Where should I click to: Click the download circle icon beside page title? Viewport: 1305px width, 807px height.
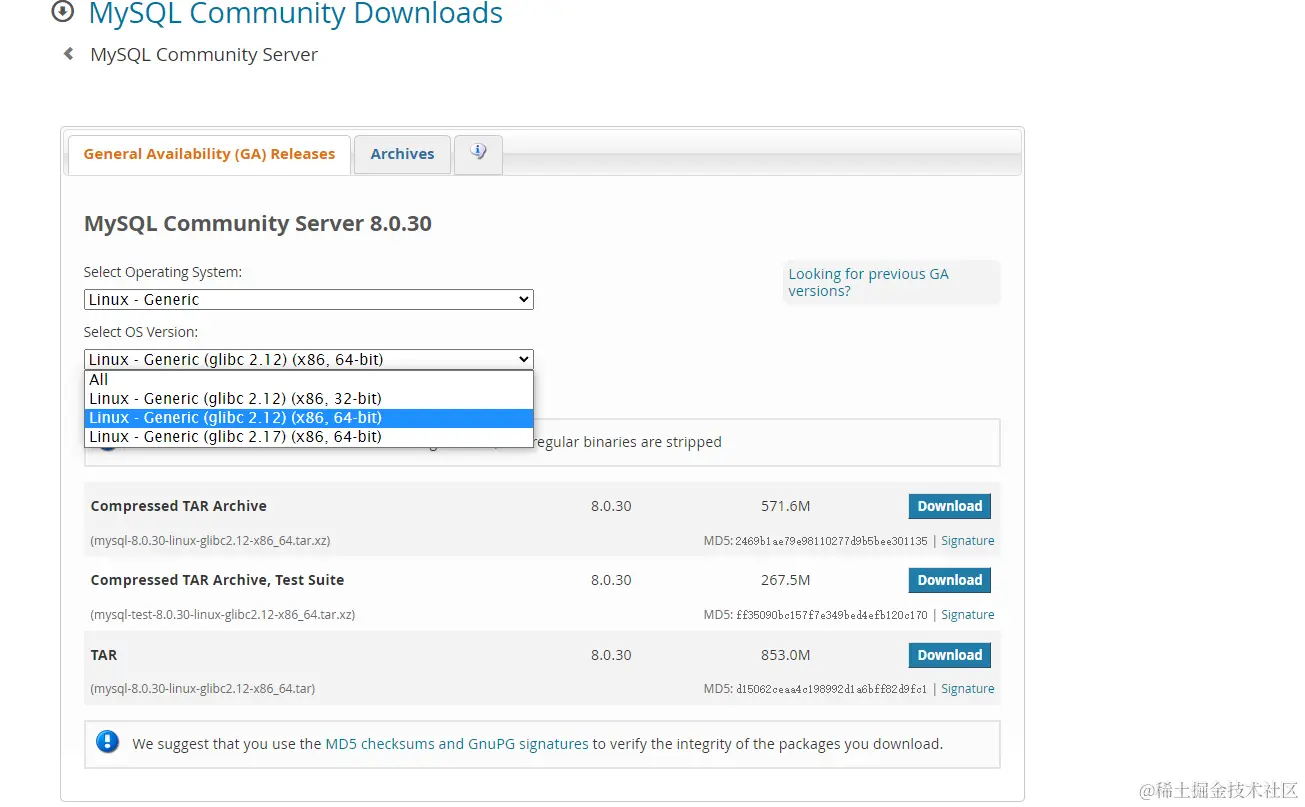[63, 12]
